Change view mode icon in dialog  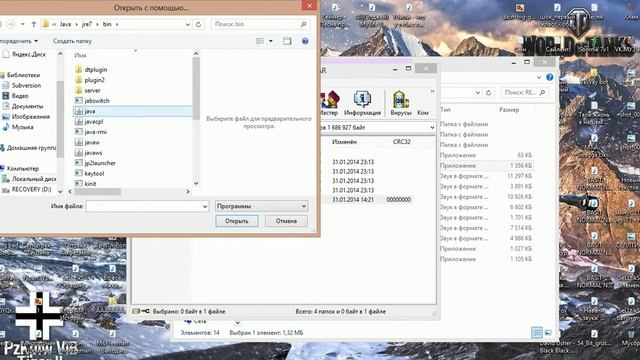point(260,41)
